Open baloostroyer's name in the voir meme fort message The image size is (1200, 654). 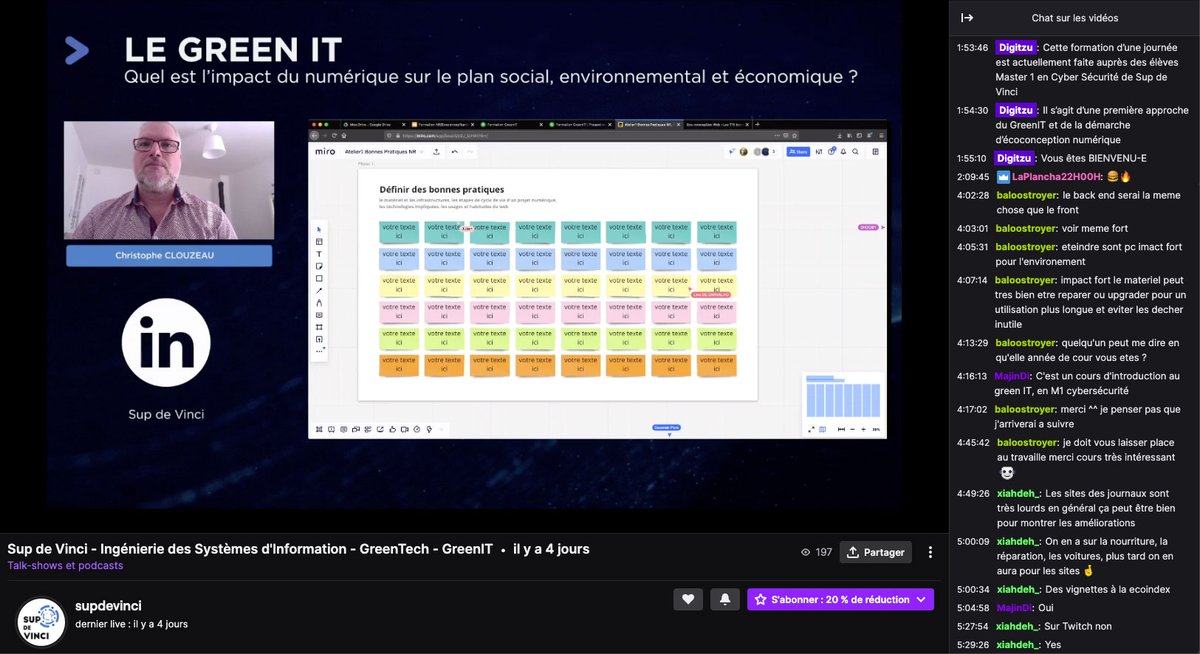click(1026, 229)
